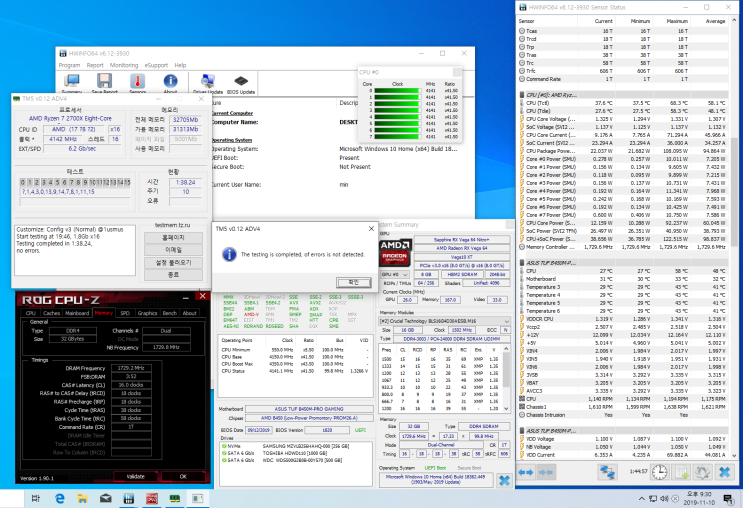This screenshot has height=508, width=743.
Task: Open eSupport menu in HWiNFO64
Action: point(156,65)
